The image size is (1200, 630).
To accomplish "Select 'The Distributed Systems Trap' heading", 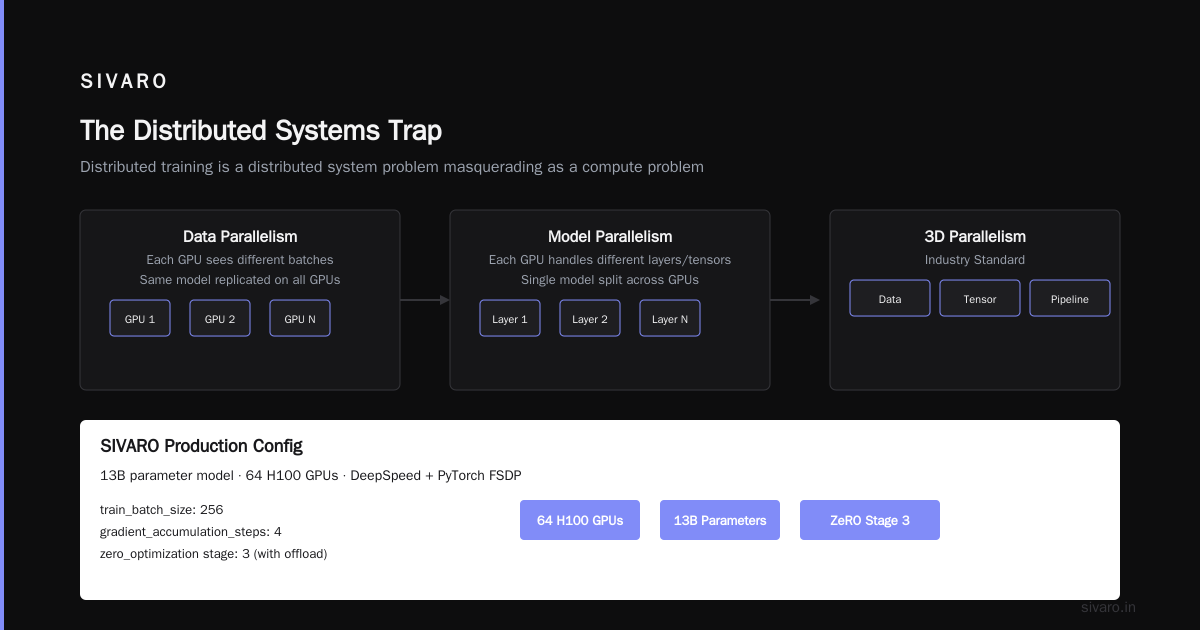I will [261, 131].
